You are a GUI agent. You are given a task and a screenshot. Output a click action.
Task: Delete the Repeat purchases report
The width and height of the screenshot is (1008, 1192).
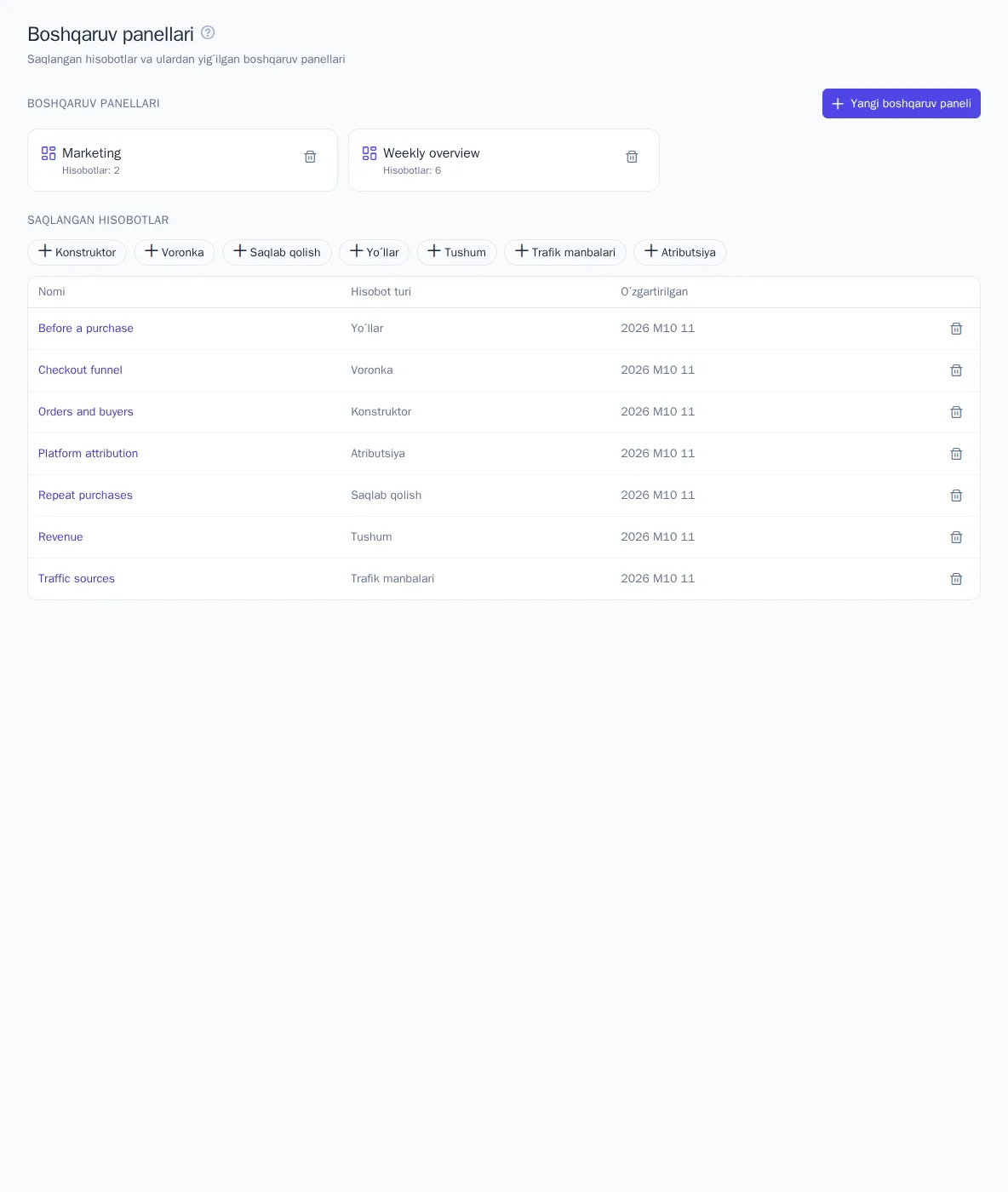coord(956,496)
